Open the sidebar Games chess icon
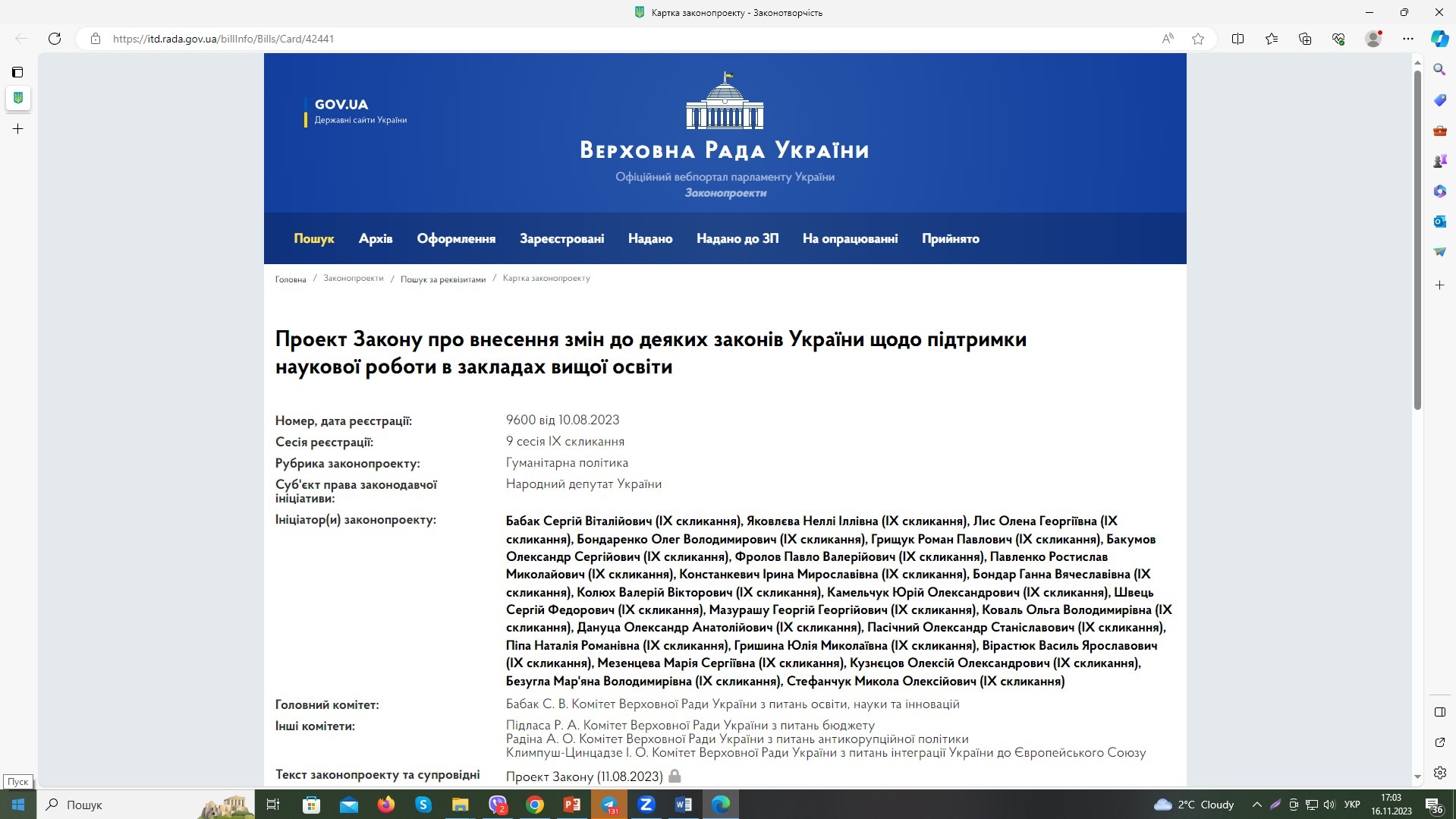1456x819 pixels. click(x=1439, y=161)
